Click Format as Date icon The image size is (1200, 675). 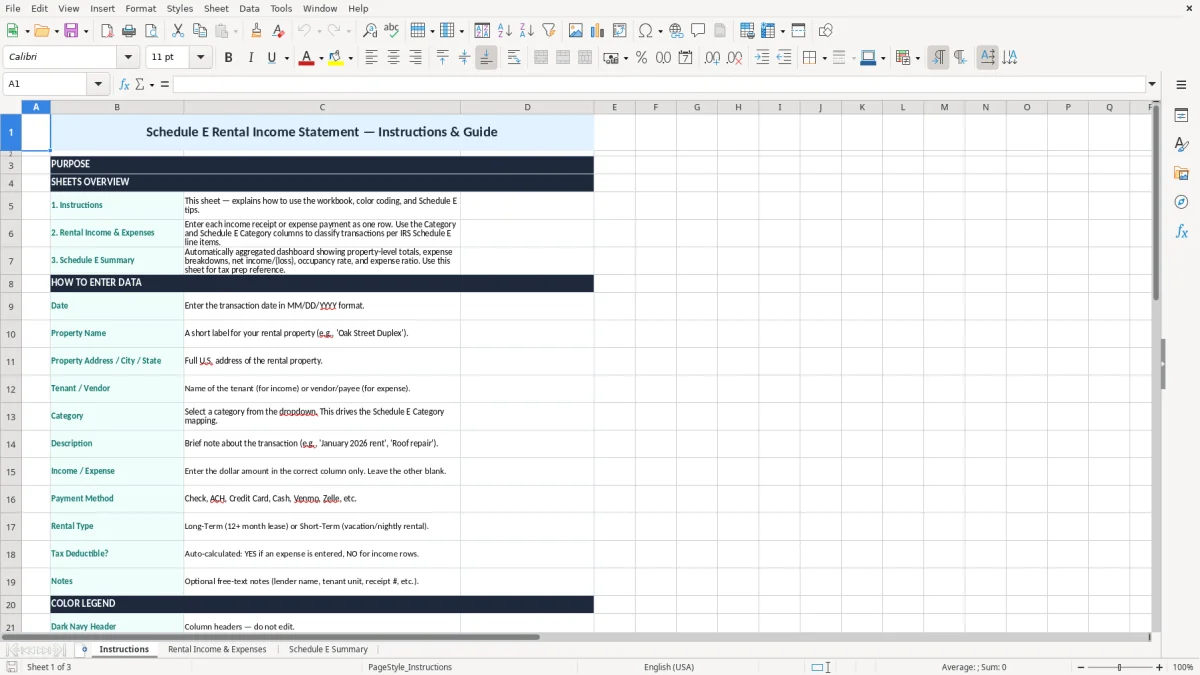[x=685, y=58]
